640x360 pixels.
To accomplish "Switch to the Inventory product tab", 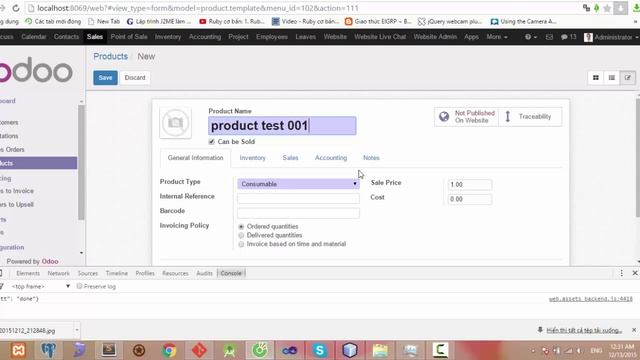I will point(252,158).
